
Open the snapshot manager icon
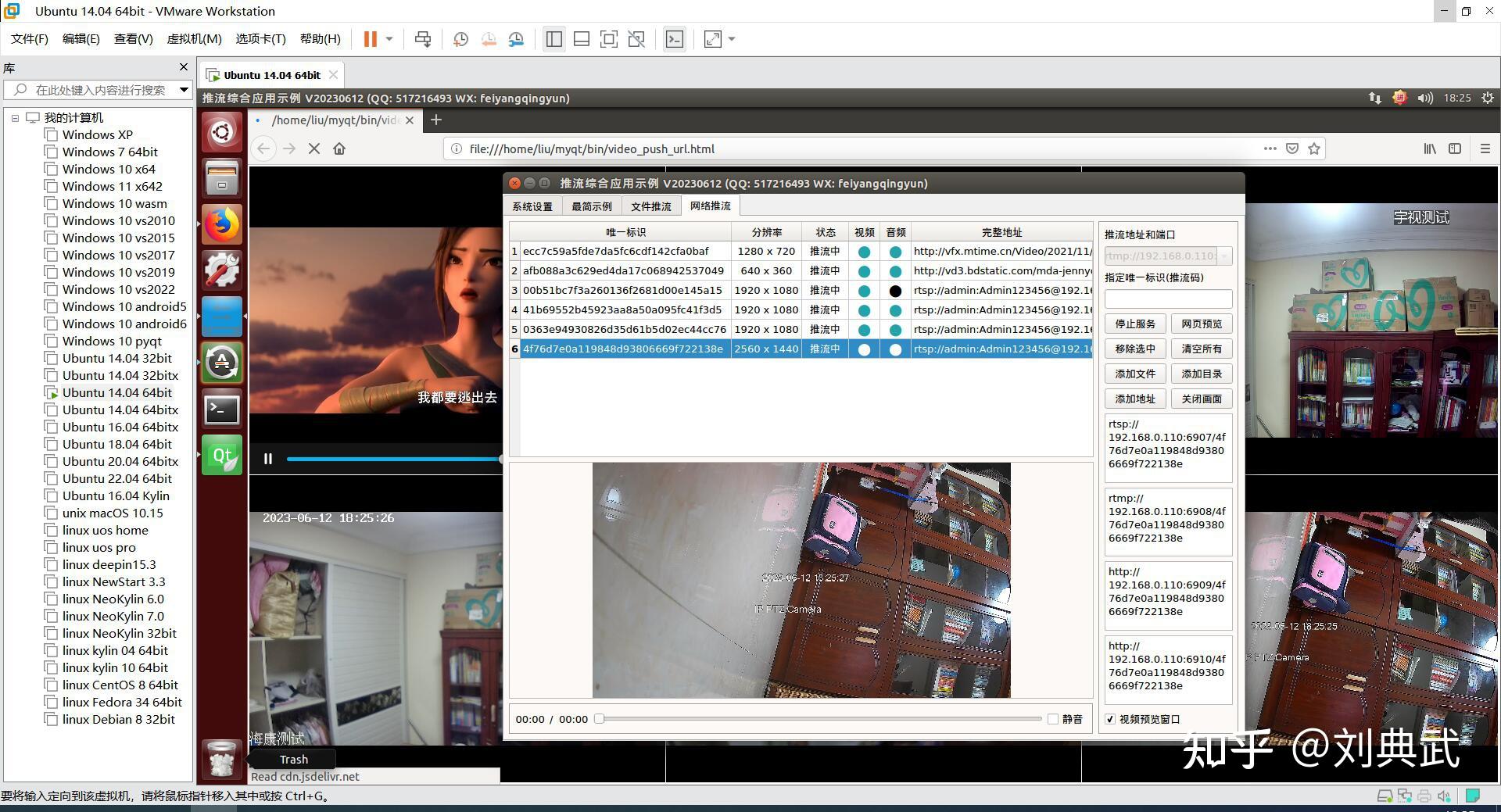click(517, 38)
